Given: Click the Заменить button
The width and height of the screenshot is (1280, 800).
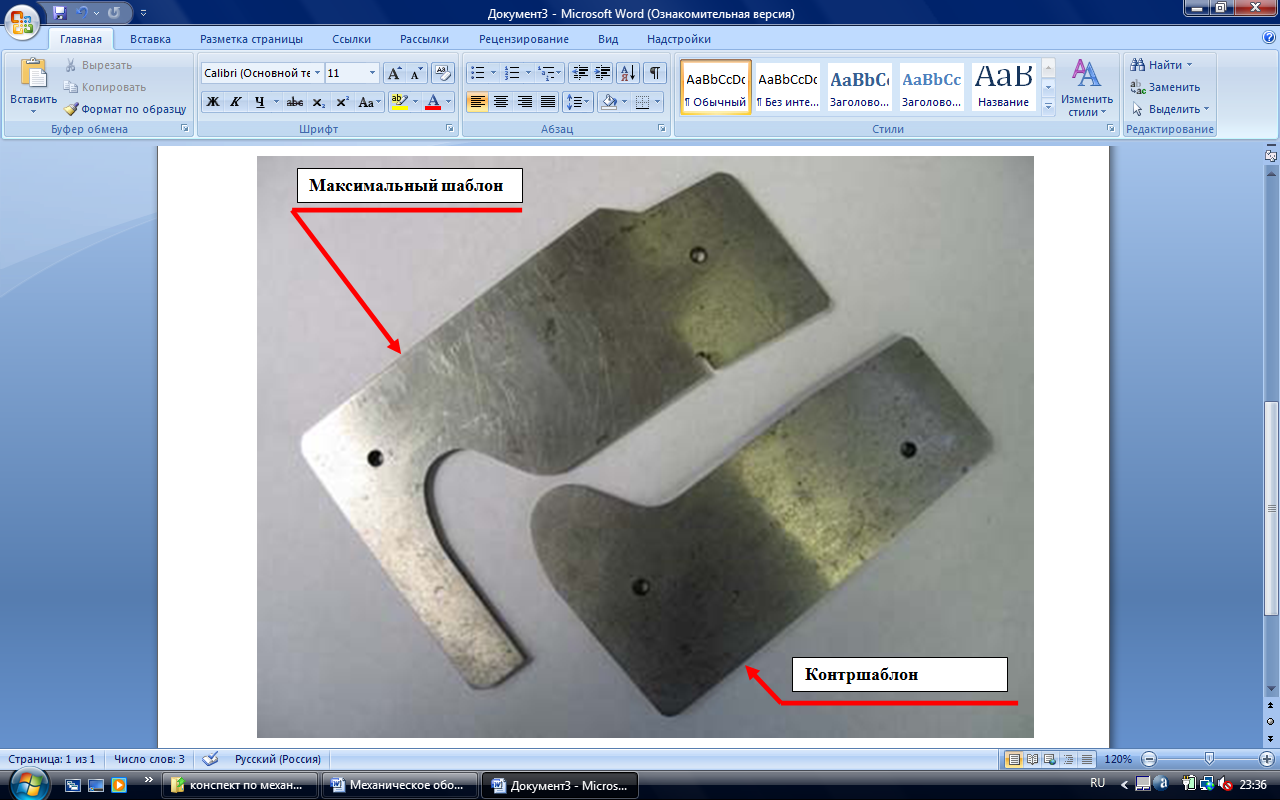Looking at the screenshot, I should [1166, 87].
